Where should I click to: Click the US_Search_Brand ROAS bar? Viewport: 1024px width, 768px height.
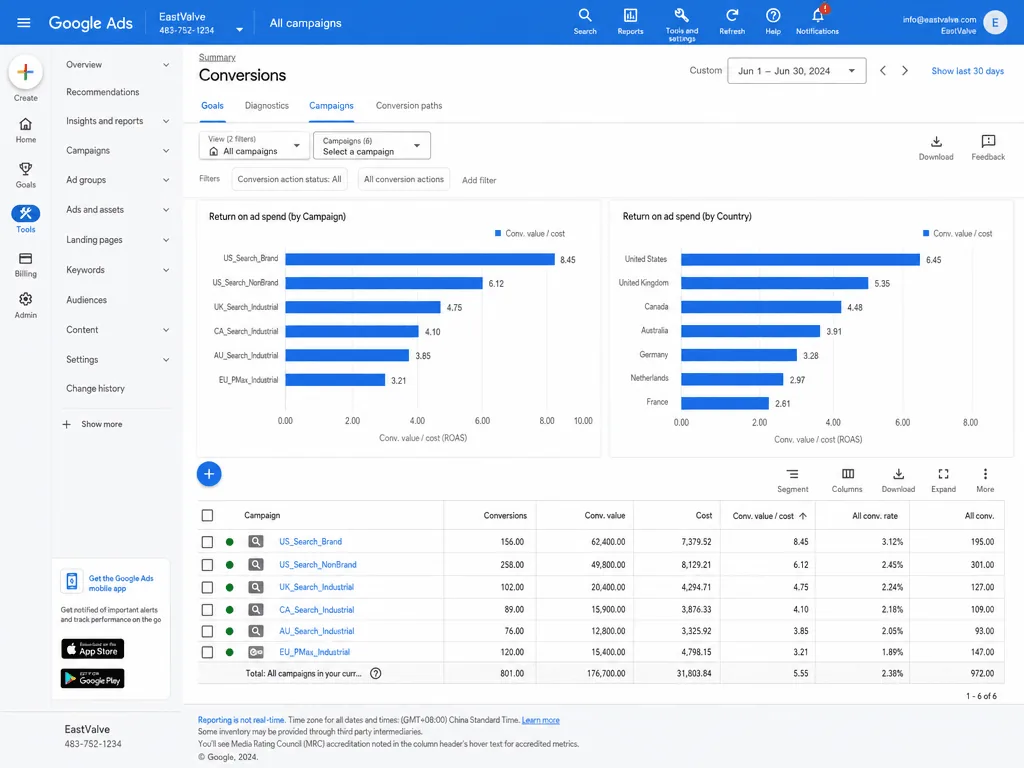420,259
